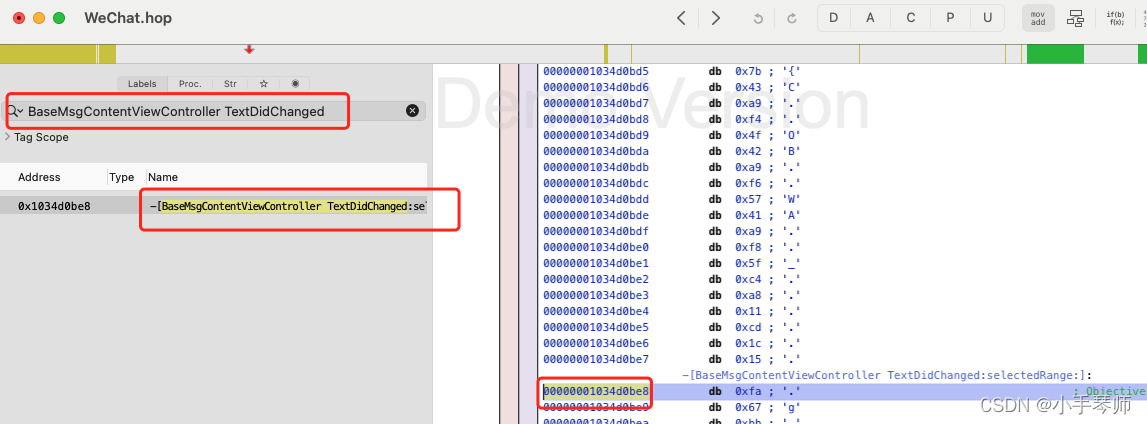Image resolution: width=1147 pixels, height=424 pixels.
Task: Select line db 0x15 at 00000001034d0be7
Action: [754, 359]
